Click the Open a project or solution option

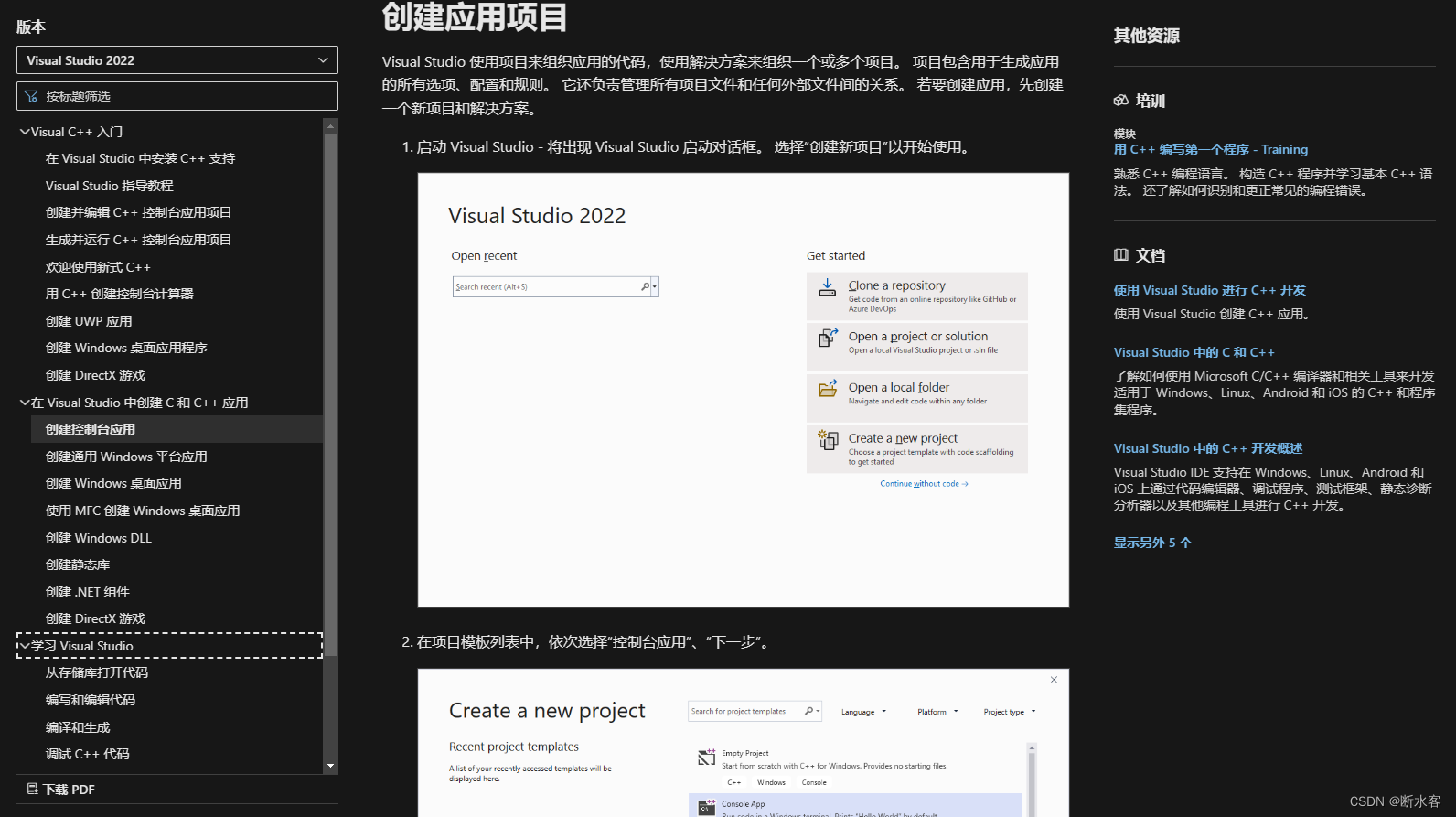point(916,347)
